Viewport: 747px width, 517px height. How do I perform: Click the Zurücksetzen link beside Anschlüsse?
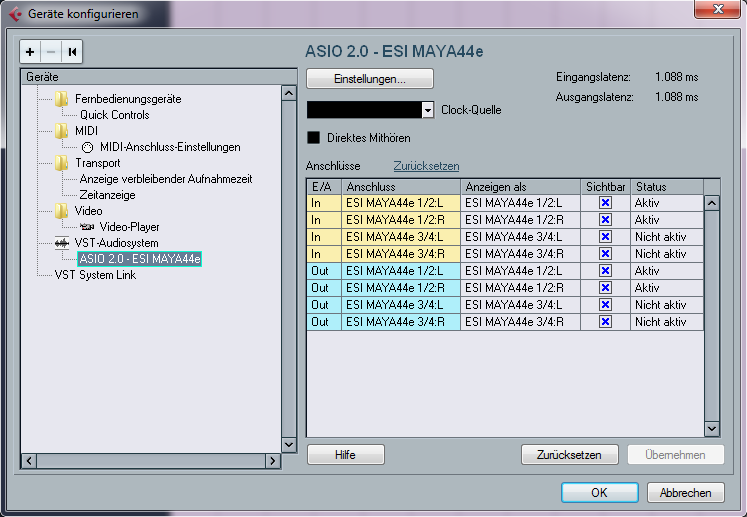click(426, 166)
